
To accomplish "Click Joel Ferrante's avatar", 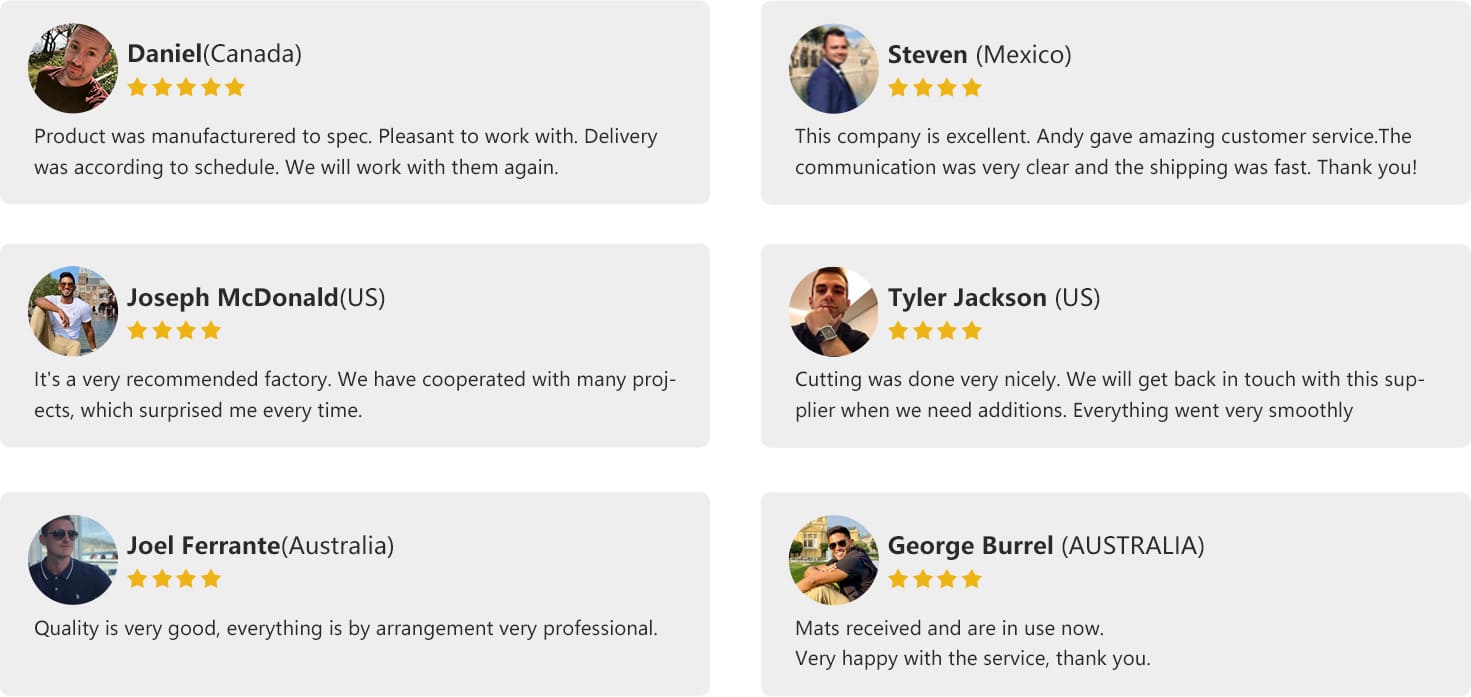I will pyautogui.click(x=73, y=559).
